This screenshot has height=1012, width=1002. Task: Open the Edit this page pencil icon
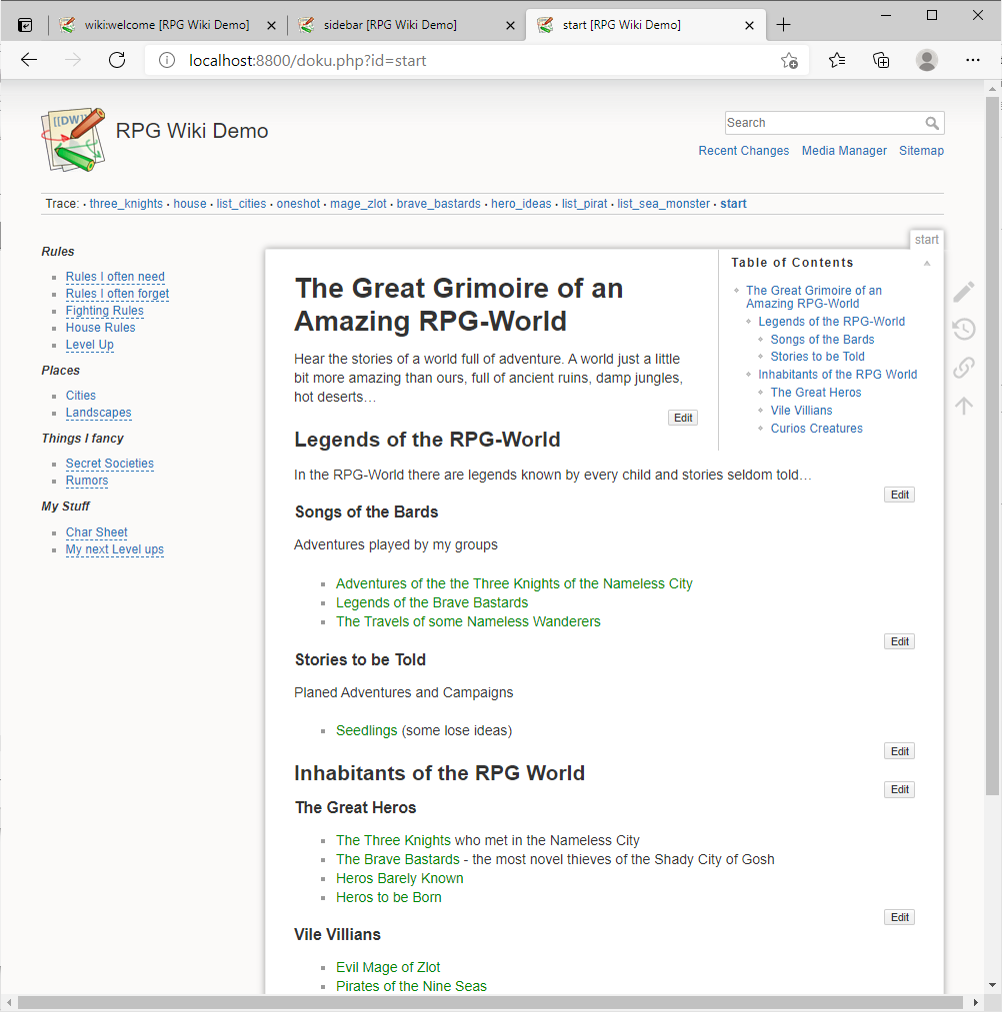pyautogui.click(x=964, y=292)
